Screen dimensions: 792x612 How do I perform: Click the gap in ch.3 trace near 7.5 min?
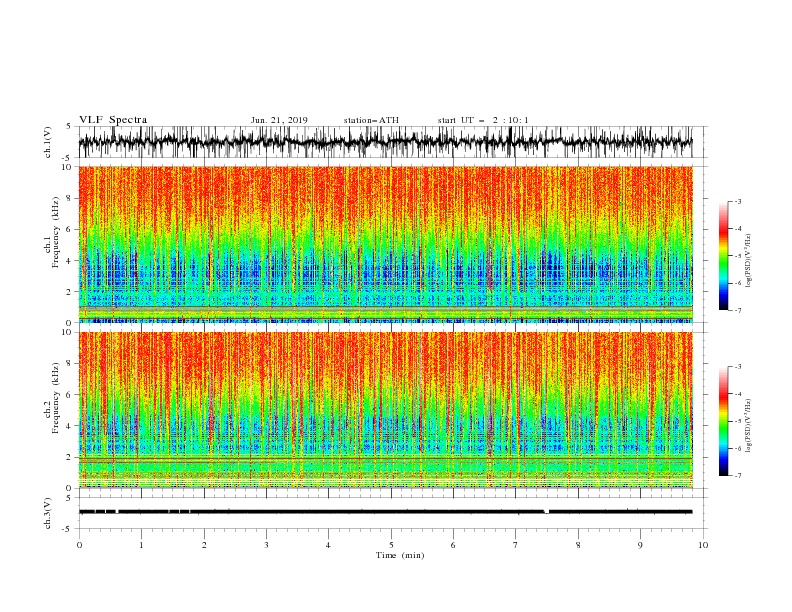coord(547,512)
